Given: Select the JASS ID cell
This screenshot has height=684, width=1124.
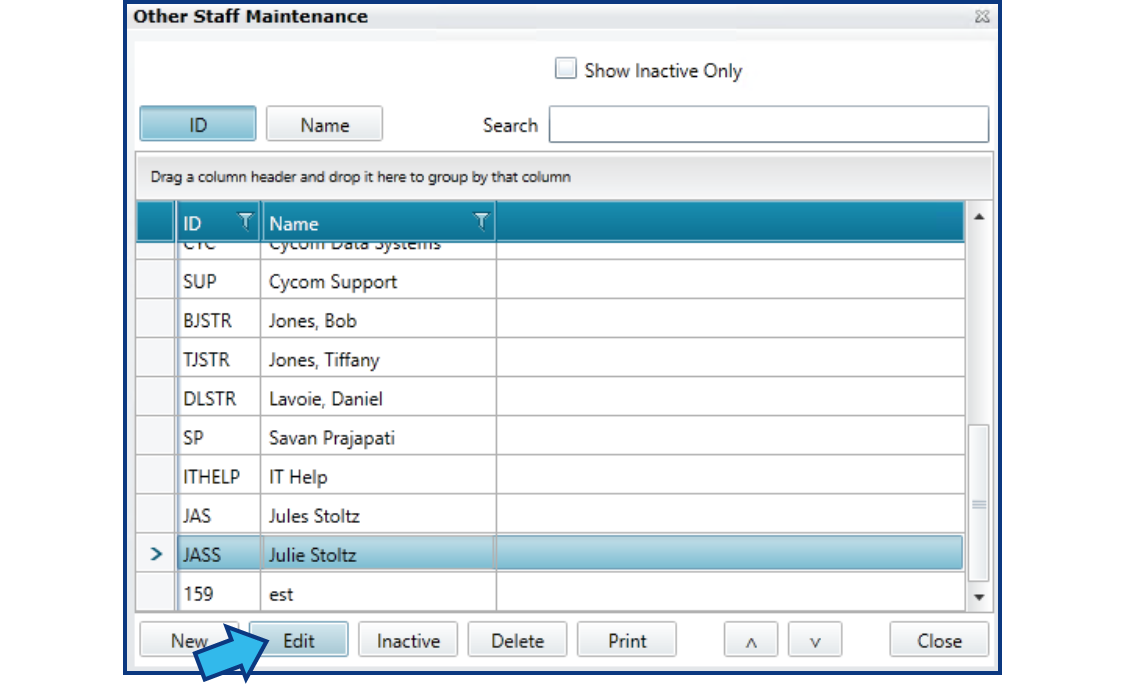Looking at the screenshot, I should coord(219,554).
